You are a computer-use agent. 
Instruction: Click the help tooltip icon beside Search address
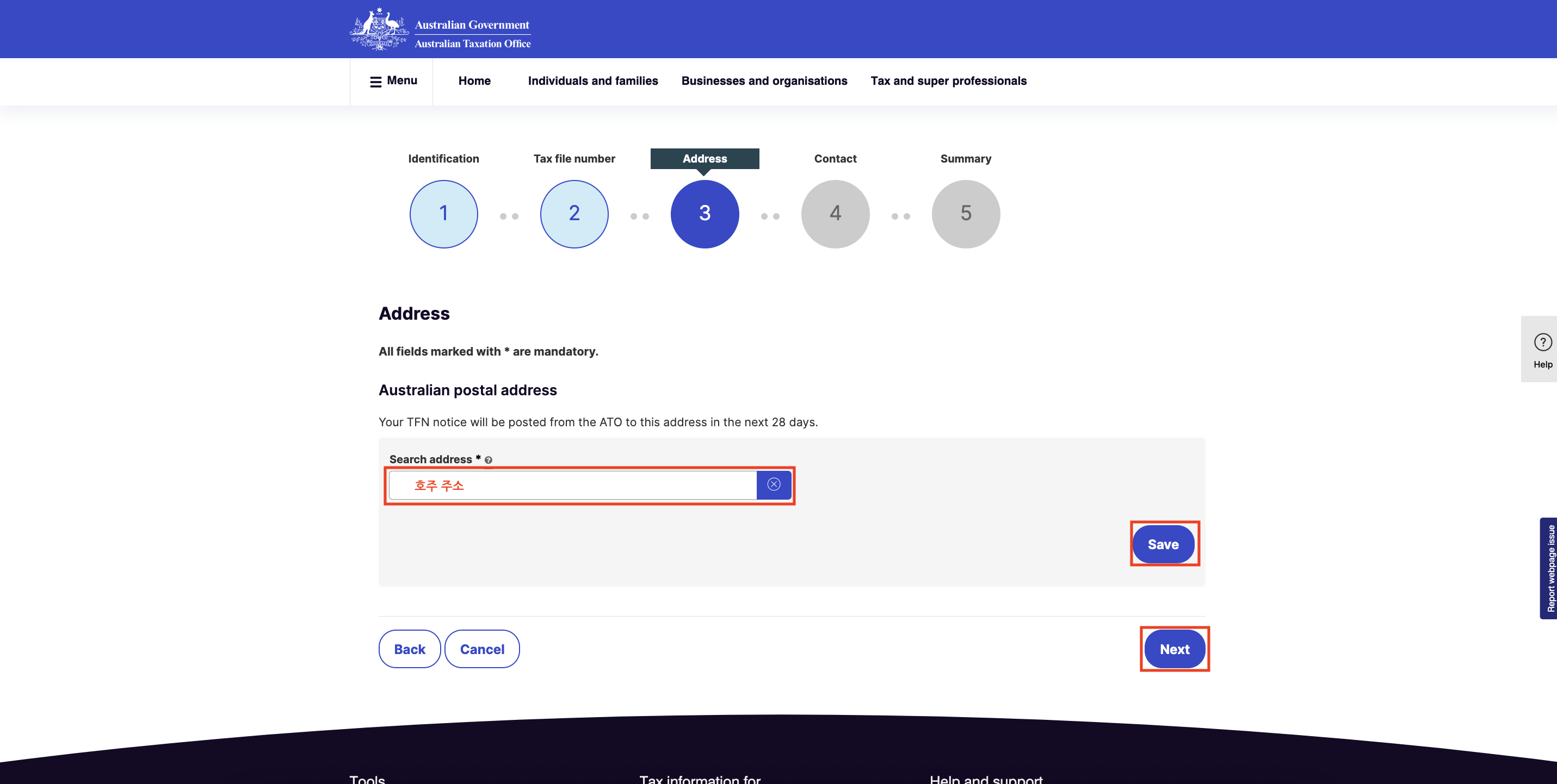(x=489, y=461)
